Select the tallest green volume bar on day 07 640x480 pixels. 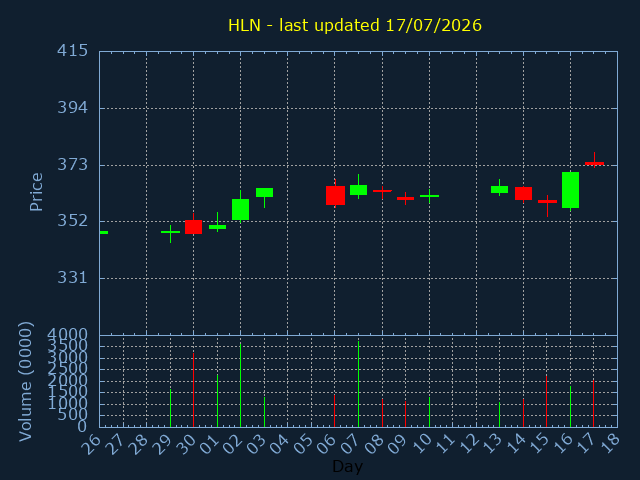click(x=358, y=384)
